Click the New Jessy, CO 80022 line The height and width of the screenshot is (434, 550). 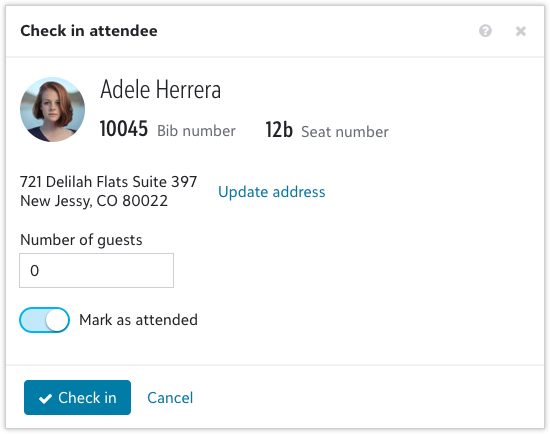coord(94,201)
